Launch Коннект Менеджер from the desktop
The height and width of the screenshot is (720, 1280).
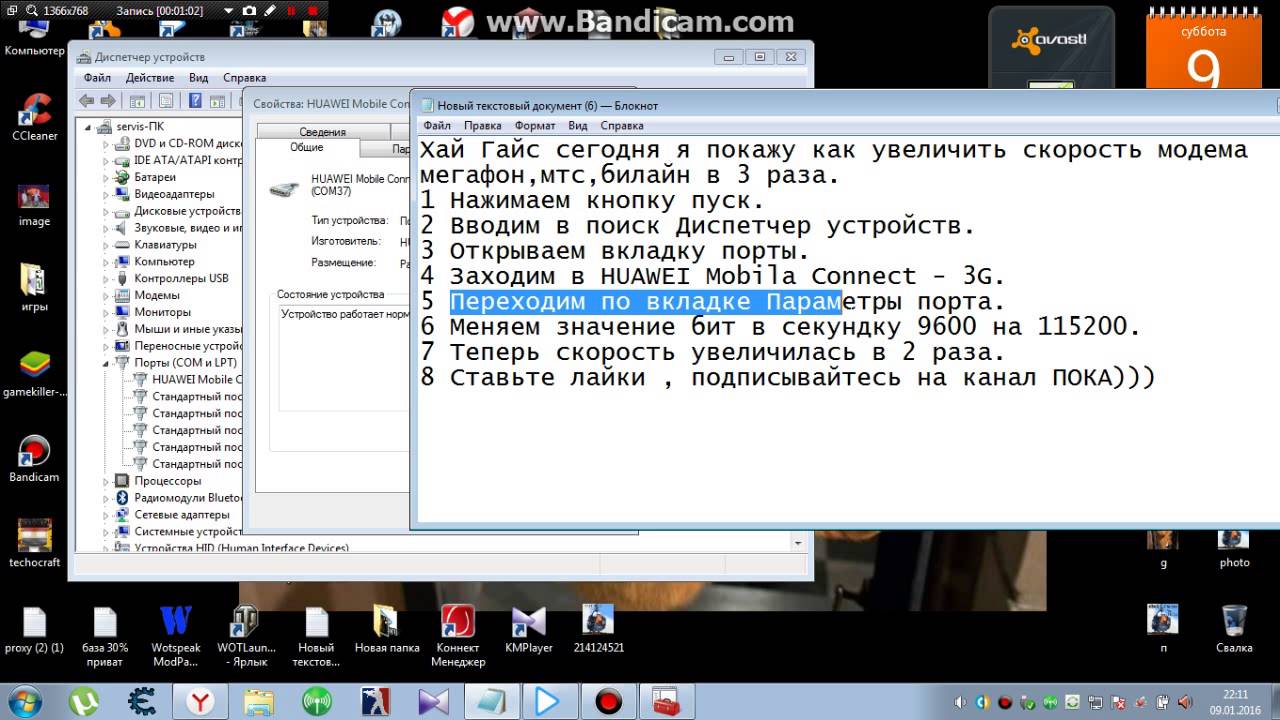coord(458,637)
